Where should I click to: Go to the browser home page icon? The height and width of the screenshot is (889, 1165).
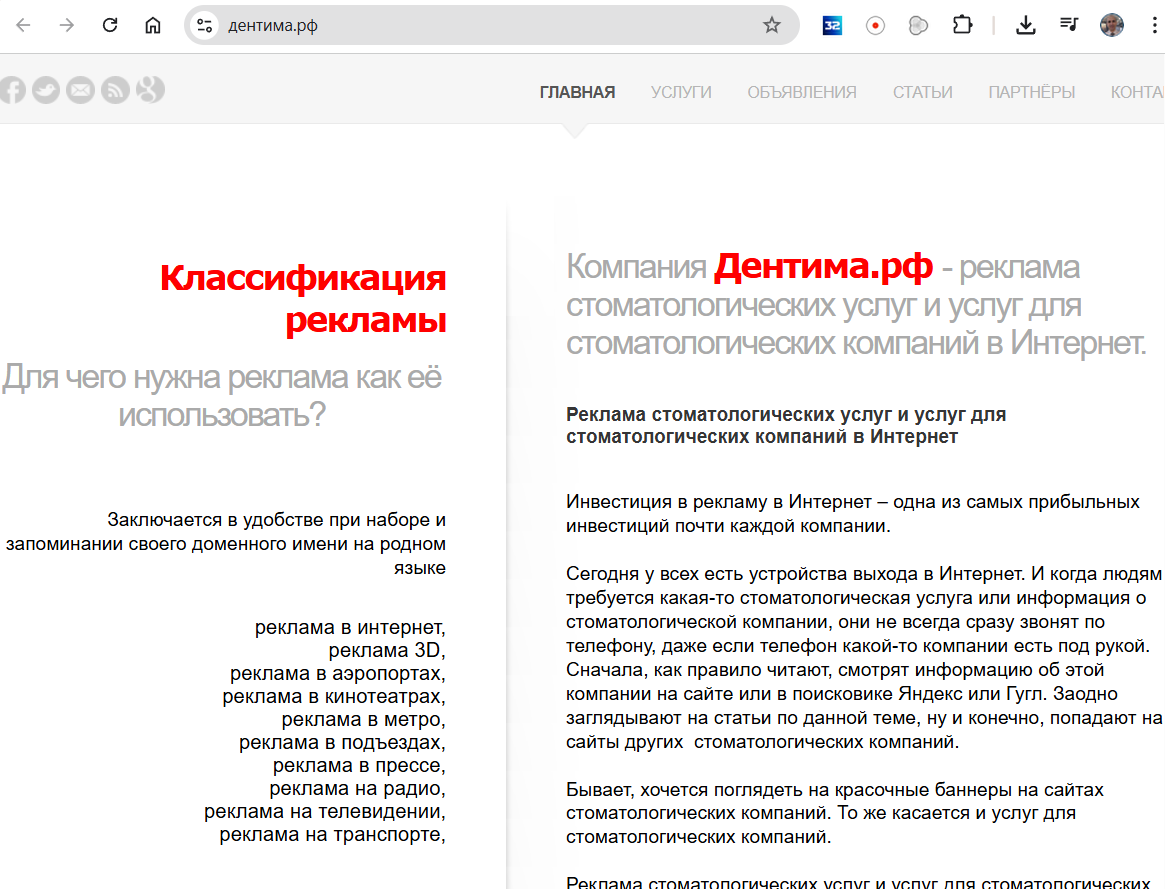click(x=153, y=25)
